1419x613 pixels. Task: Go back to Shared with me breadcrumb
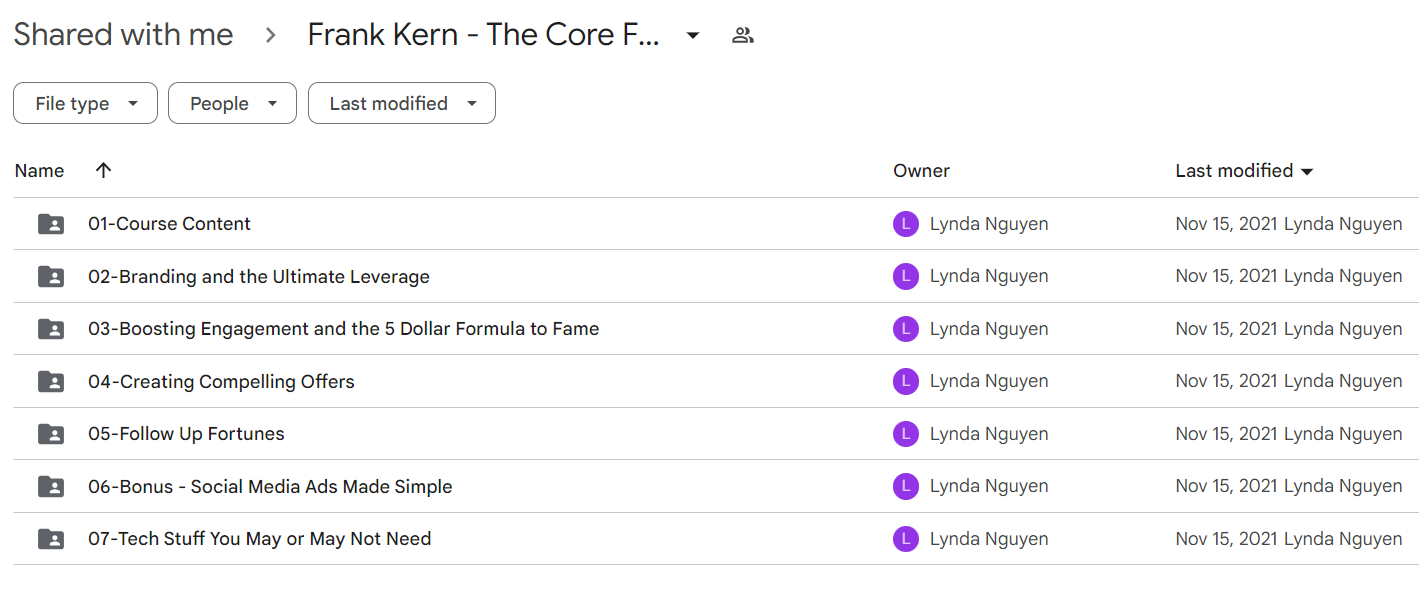[x=123, y=35]
